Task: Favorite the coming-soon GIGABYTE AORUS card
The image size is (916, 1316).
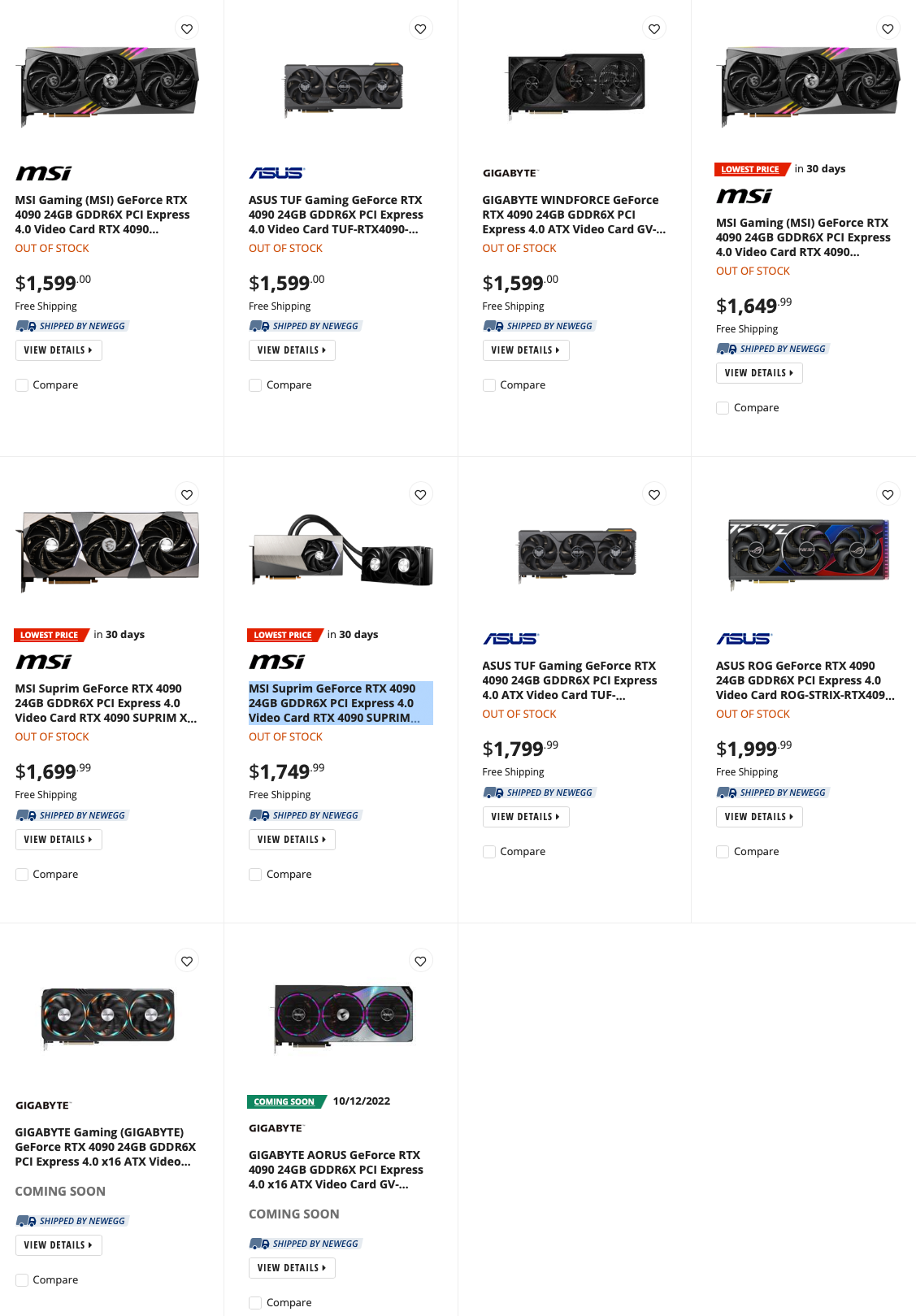Action: [420, 960]
